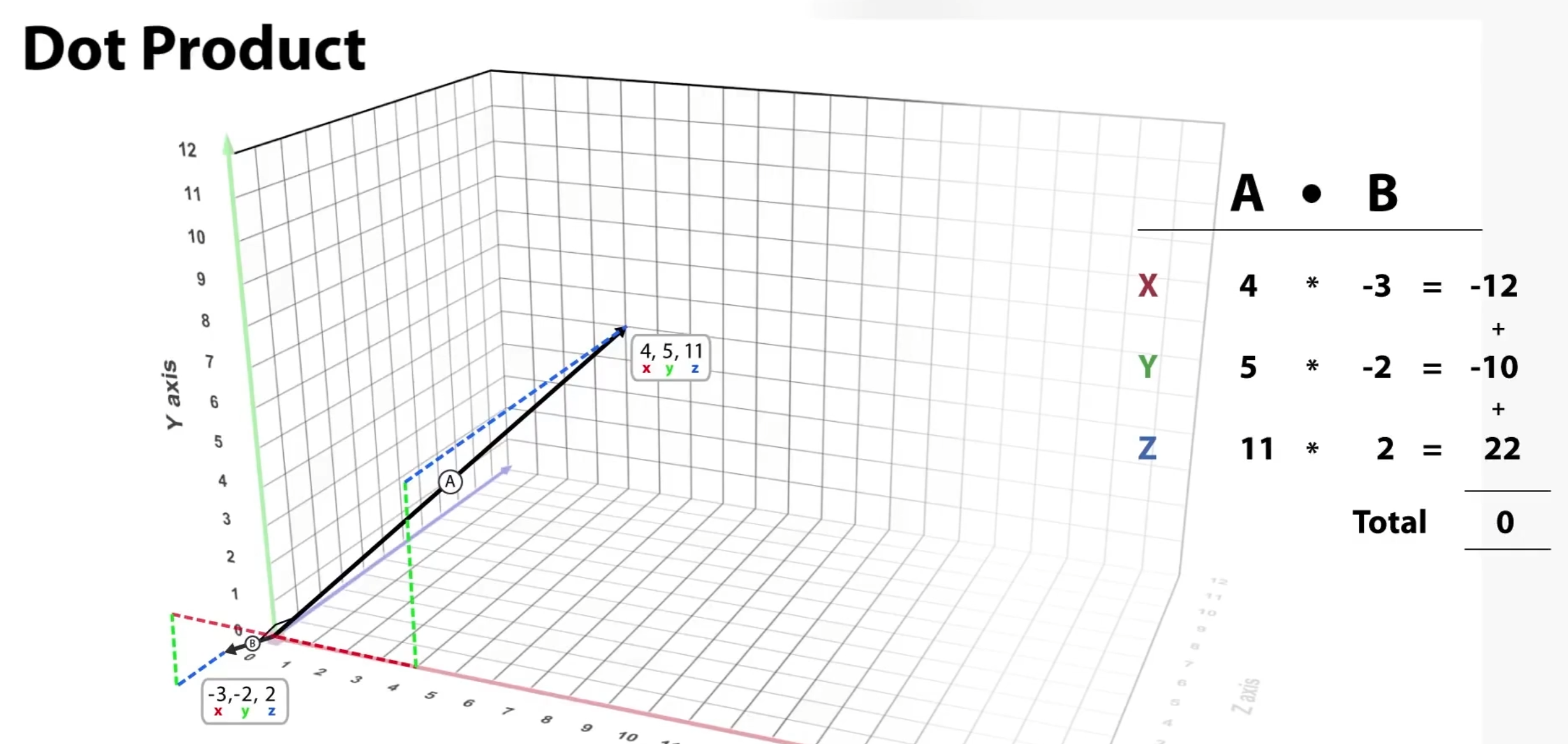Click the -12 result in X row
The height and width of the screenshot is (744, 1568).
click(1494, 286)
